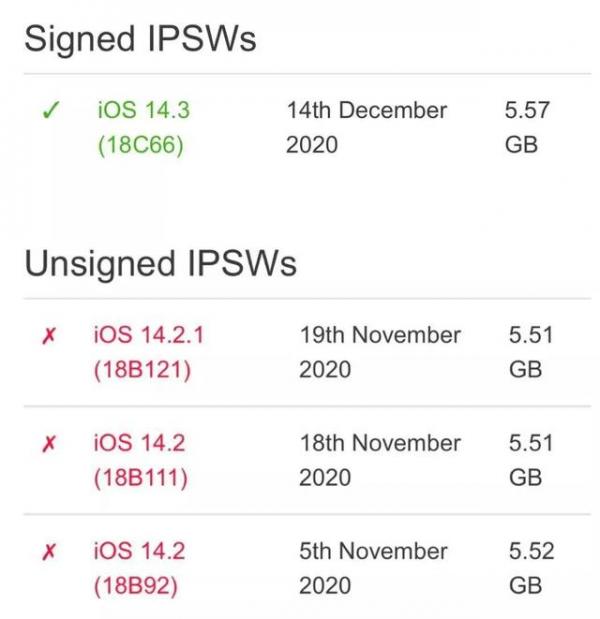Image resolution: width=600 pixels, height=619 pixels.
Task: Click the red X beside build 18B111
Action: (x=49, y=444)
